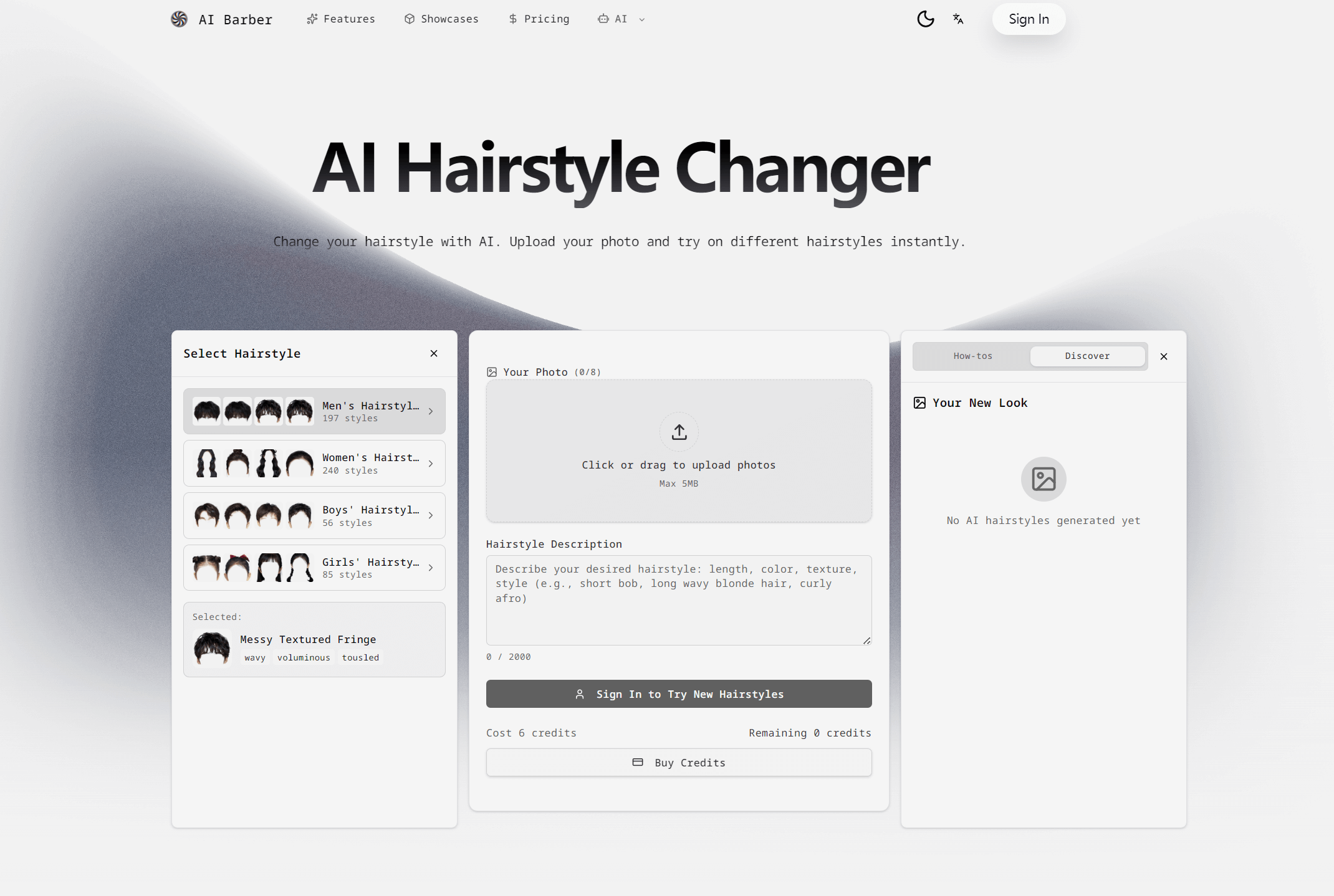Click Sign In to Try New Hairstyles
1334x896 pixels.
[x=679, y=694]
